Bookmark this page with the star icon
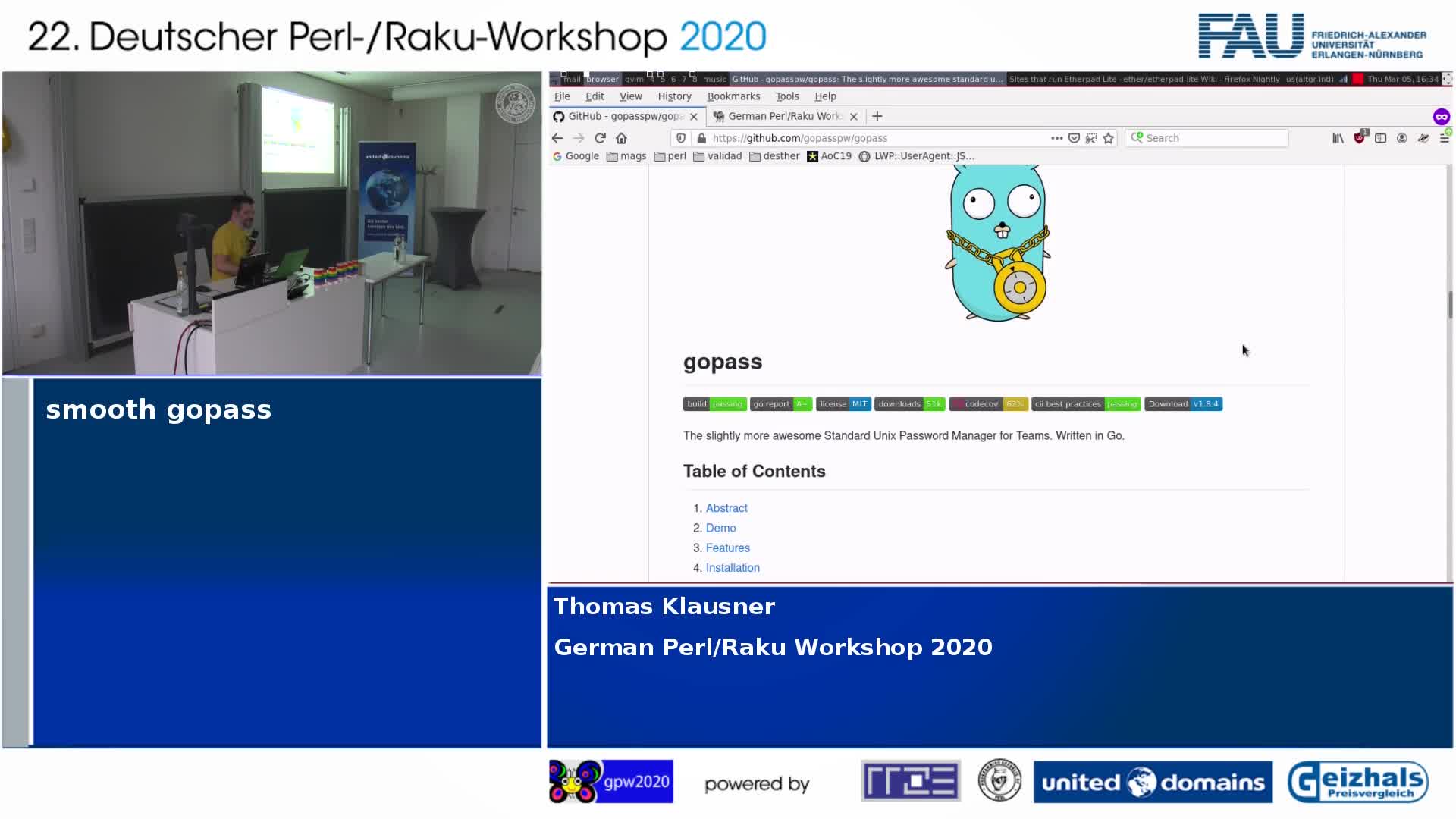This screenshot has width=1456, height=819. [1109, 138]
